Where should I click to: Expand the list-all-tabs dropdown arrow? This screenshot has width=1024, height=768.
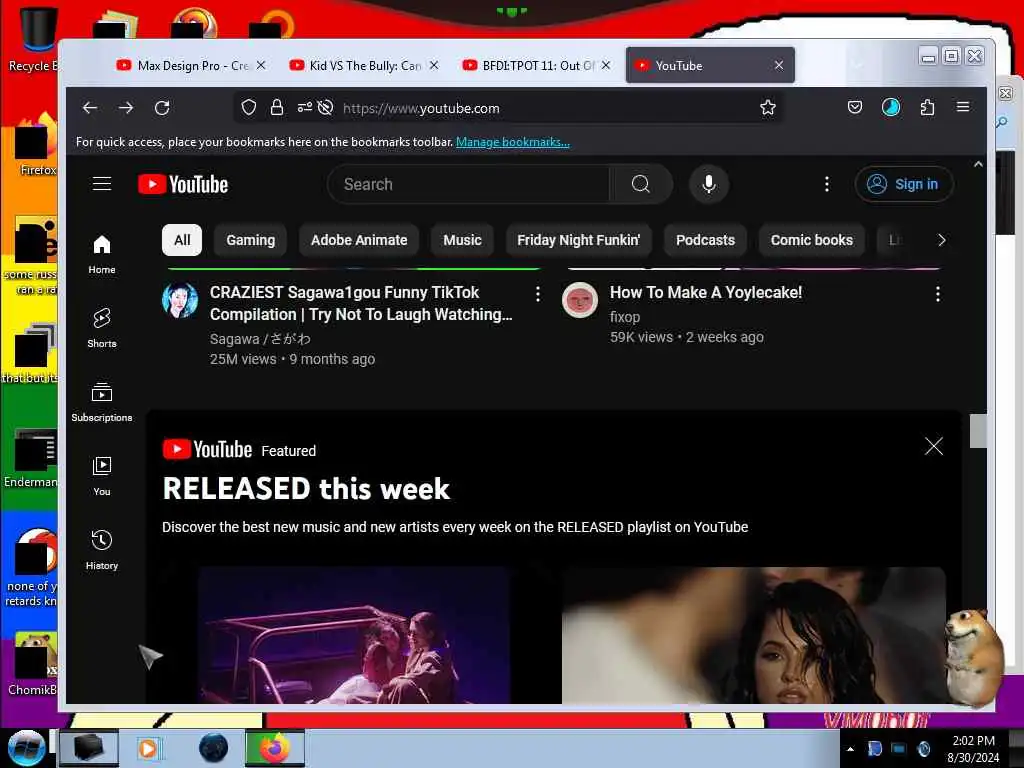click(x=857, y=65)
